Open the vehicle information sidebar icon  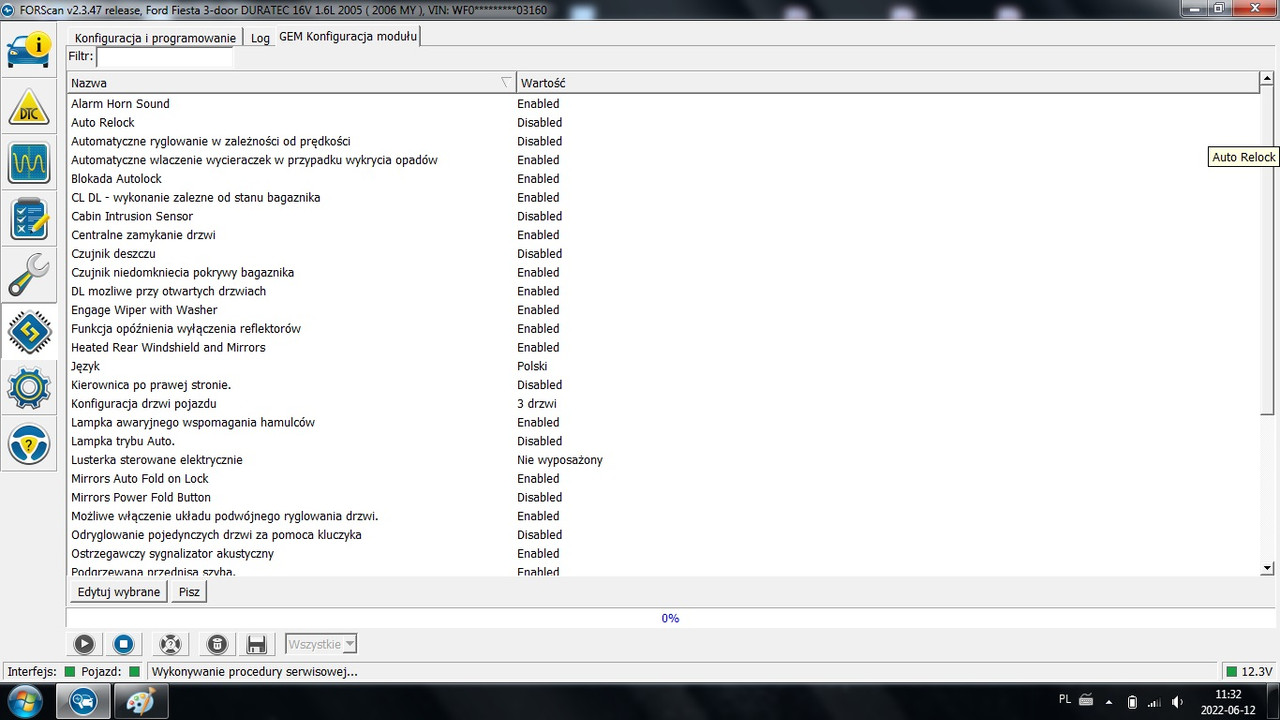point(29,49)
